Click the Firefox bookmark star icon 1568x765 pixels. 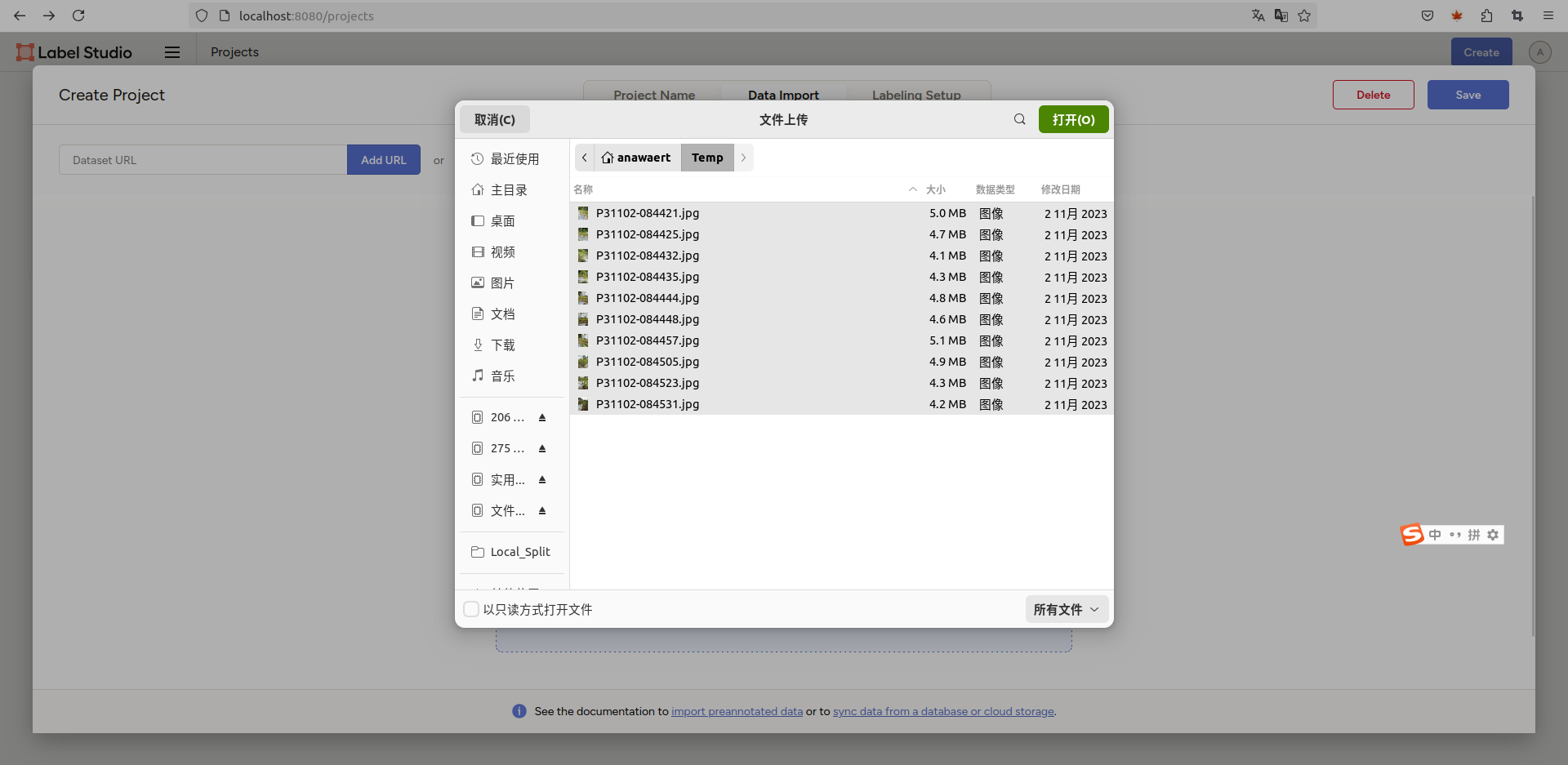[x=1304, y=16]
